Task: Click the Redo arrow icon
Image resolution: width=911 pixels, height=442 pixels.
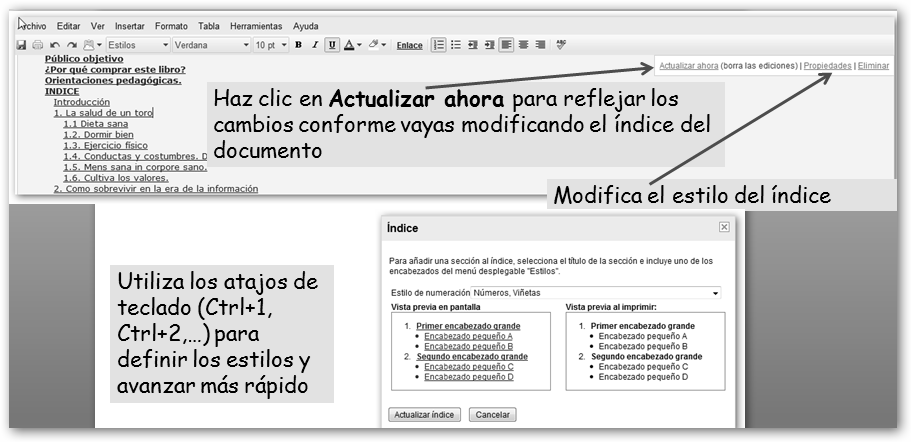Action: coord(71,45)
